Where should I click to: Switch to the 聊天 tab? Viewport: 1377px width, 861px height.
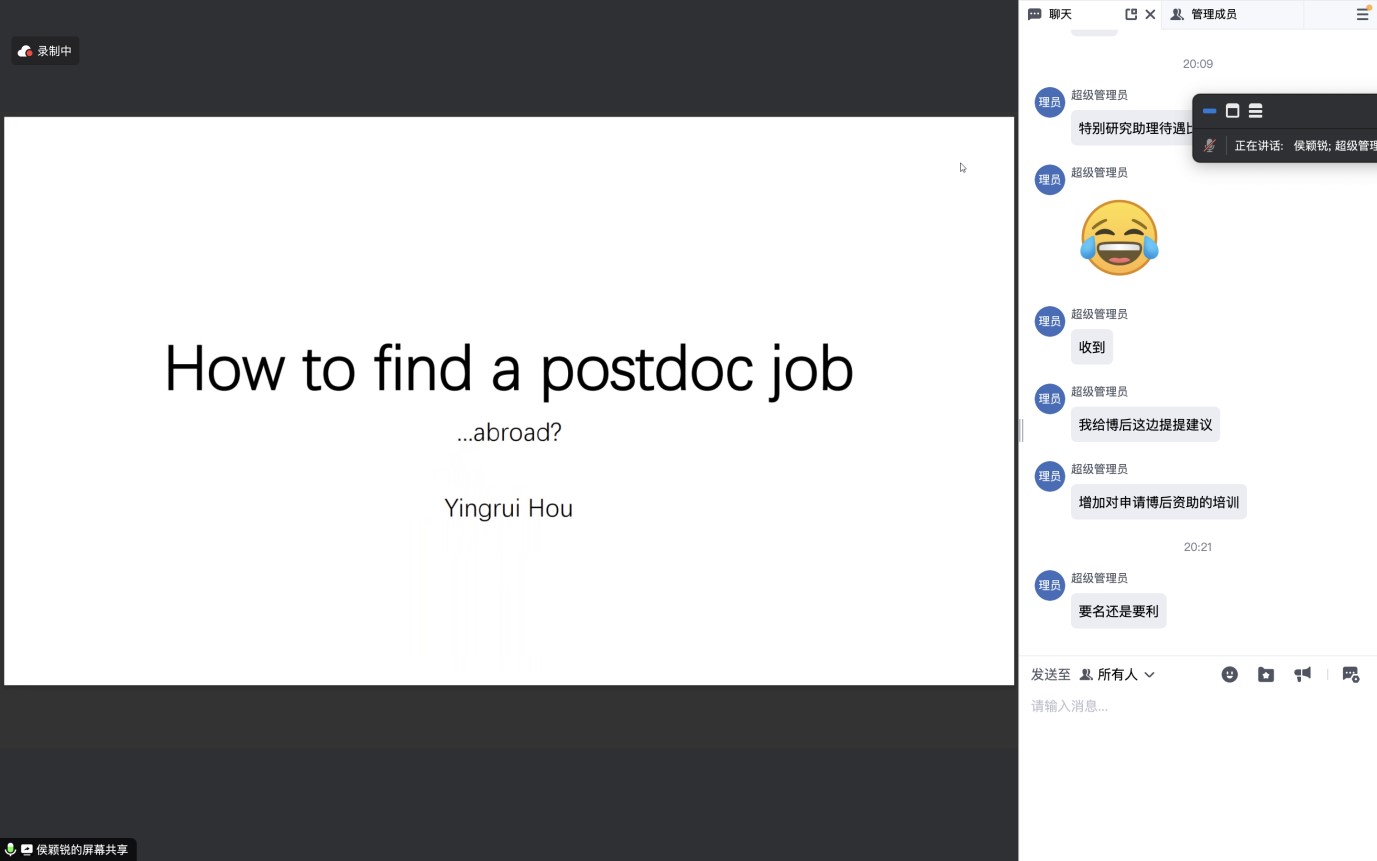pos(1060,15)
